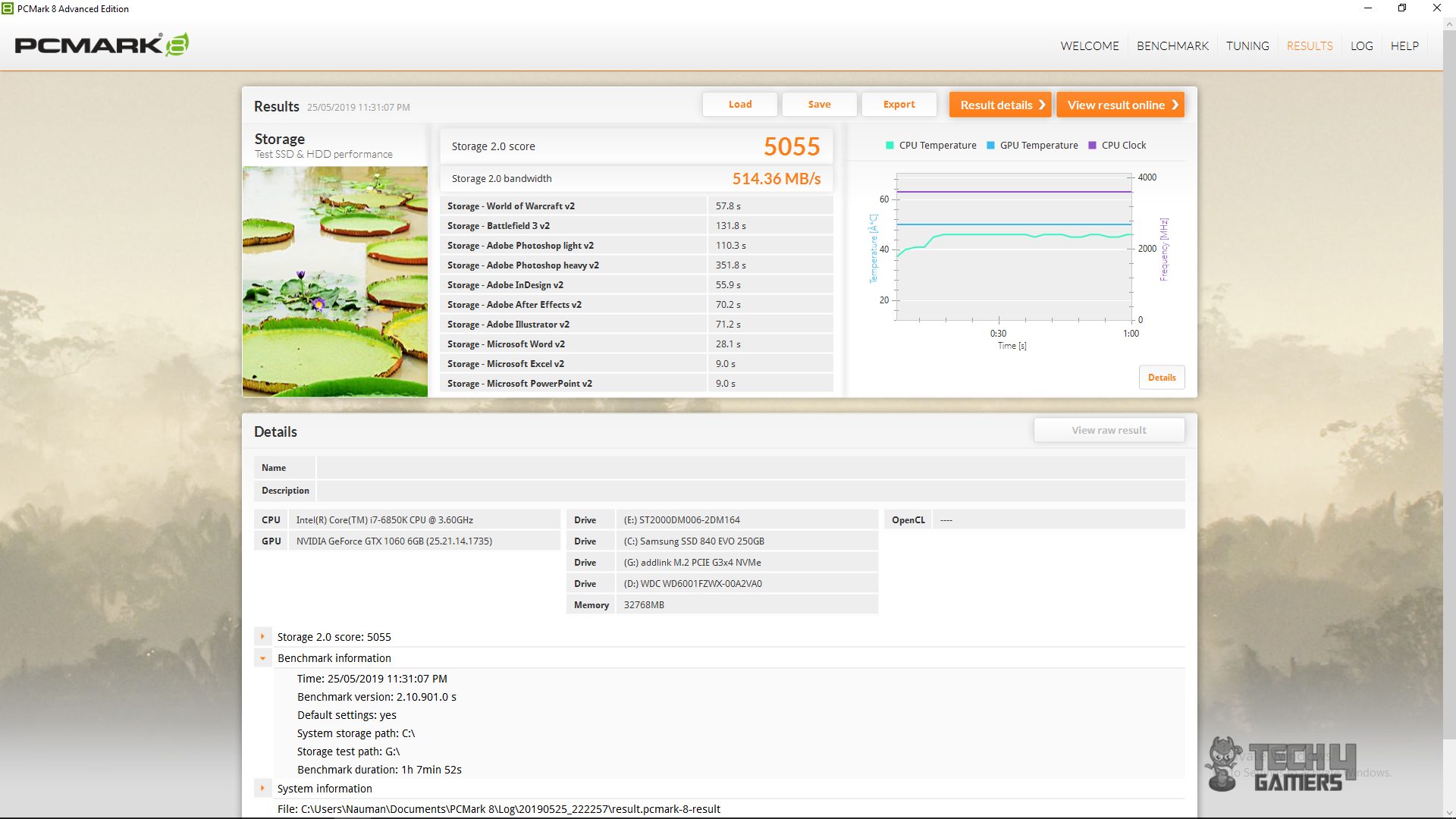The width and height of the screenshot is (1456, 819).
Task: Click the System storage path C:\ line
Action: [x=356, y=733]
